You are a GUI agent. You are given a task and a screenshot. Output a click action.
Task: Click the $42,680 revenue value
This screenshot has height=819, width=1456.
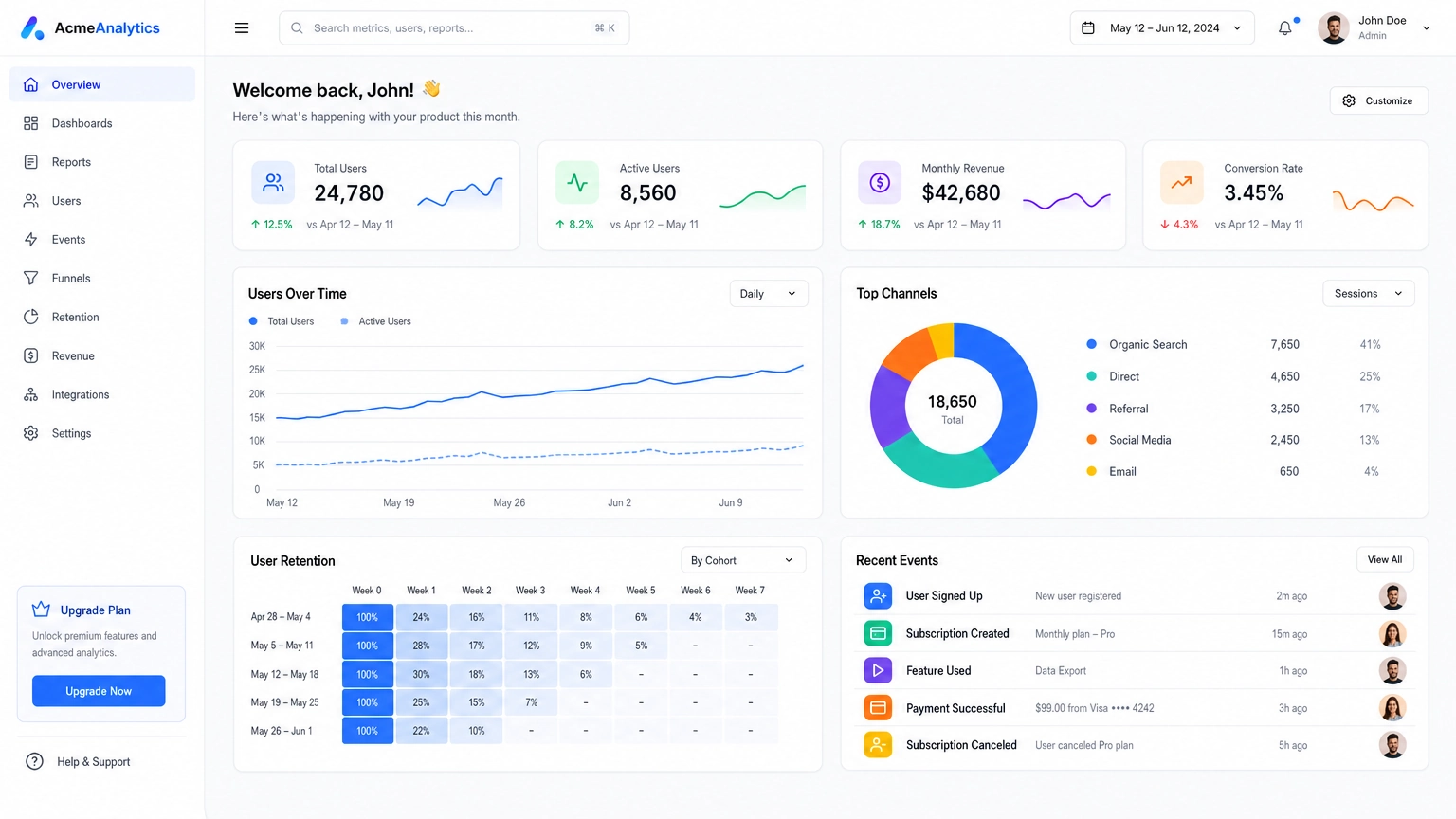pyautogui.click(x=961, y=193)
